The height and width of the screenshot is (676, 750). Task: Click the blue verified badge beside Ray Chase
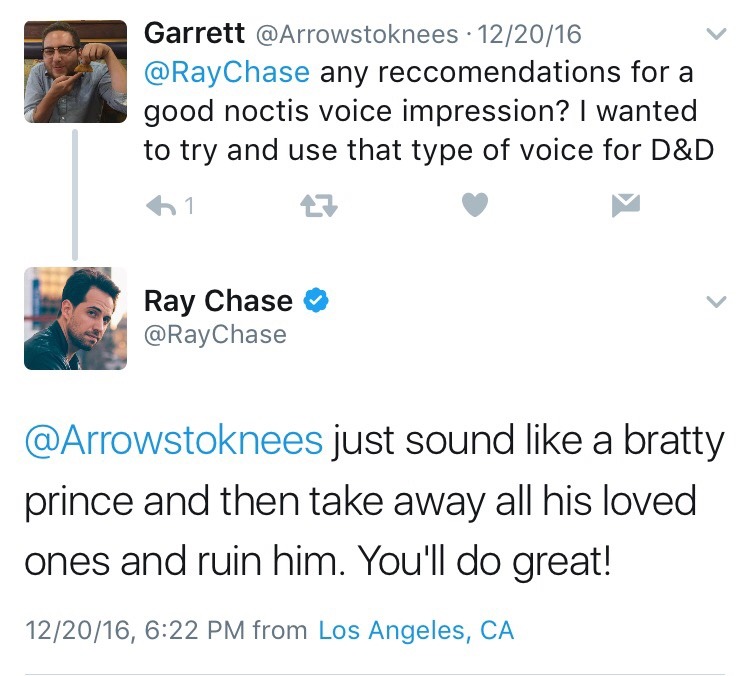click(317, 300)
